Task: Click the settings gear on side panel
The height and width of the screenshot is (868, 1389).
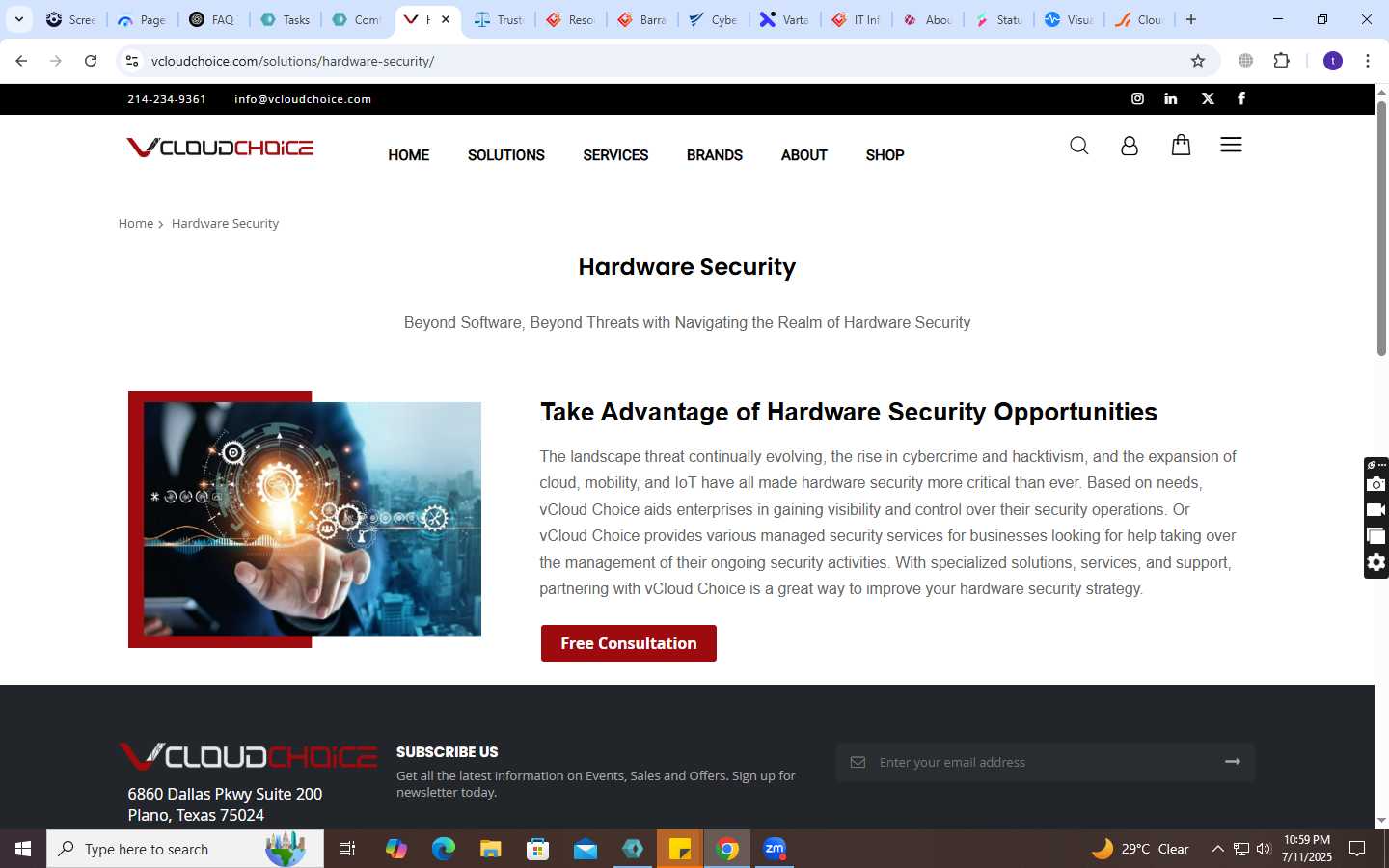Action: (x=1376, y=562)
